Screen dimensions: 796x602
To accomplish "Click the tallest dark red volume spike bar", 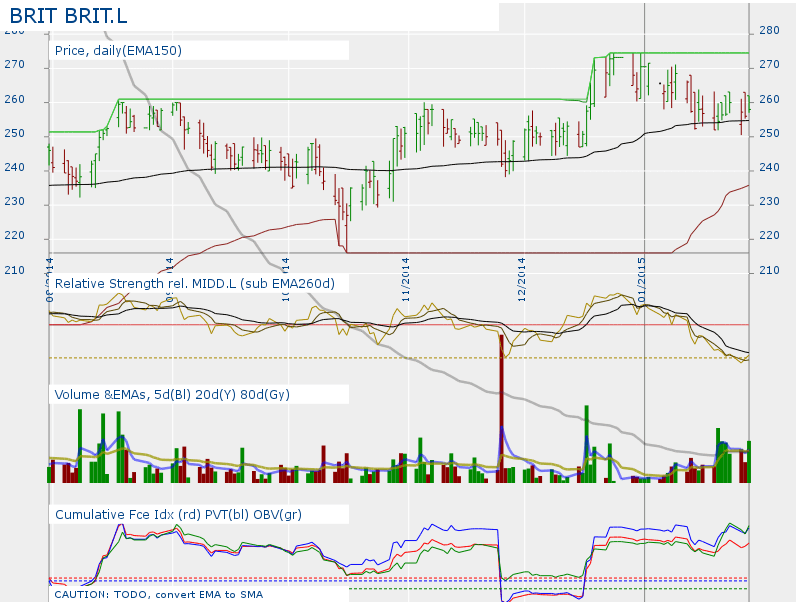I will coord(502,409).
